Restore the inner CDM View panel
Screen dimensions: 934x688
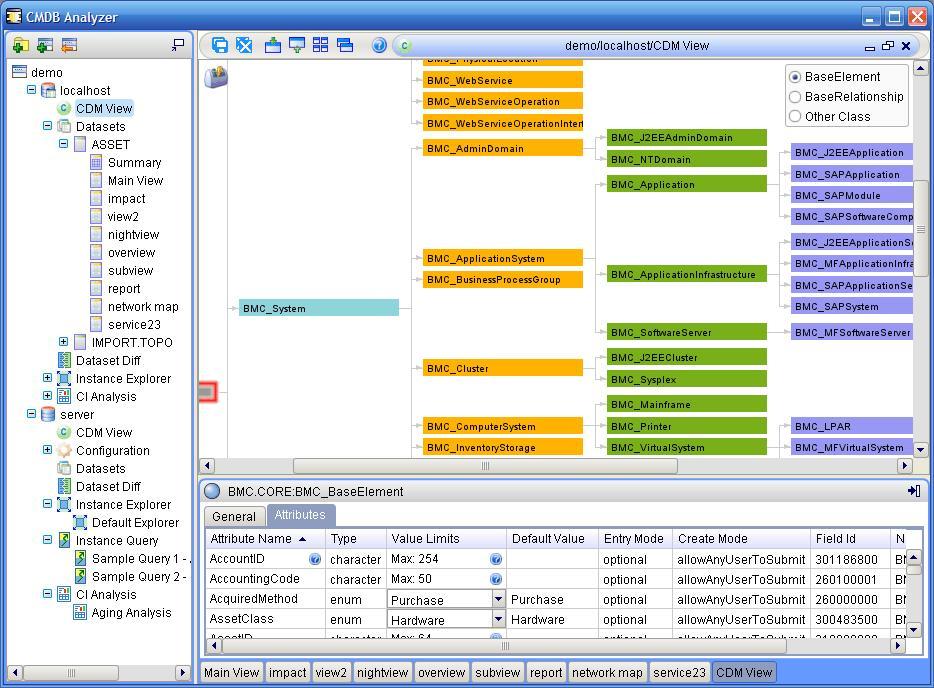(888, 46)
